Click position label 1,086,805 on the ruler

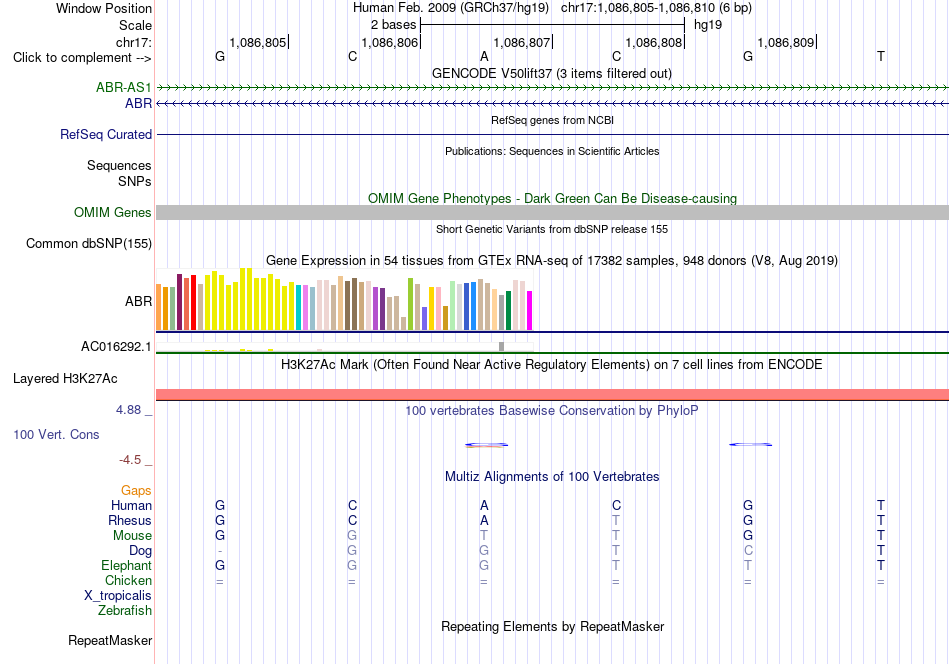click(257, 42)
